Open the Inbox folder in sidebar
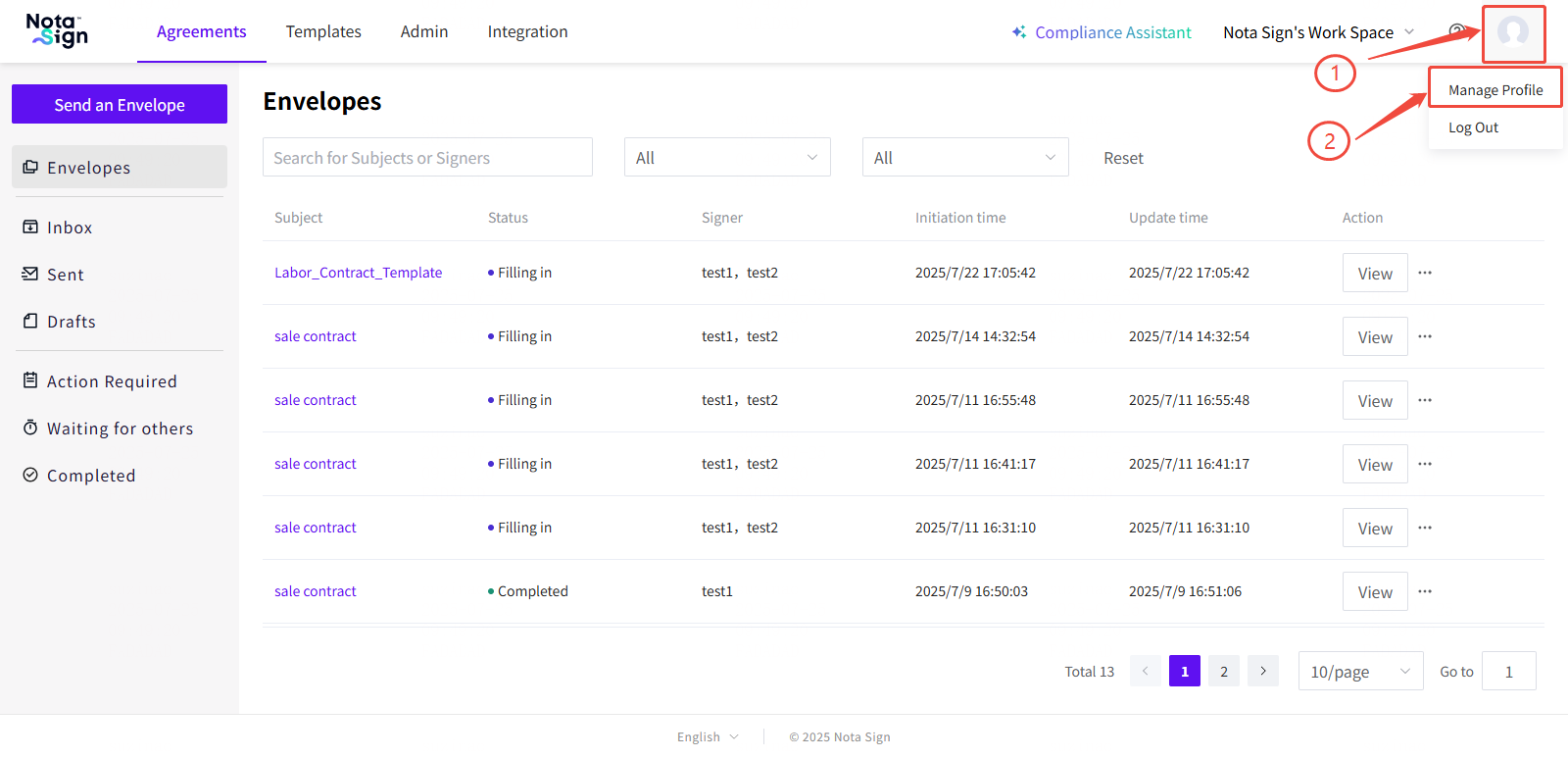Screen dimensions: 1568x758 (x=69, y=227)
